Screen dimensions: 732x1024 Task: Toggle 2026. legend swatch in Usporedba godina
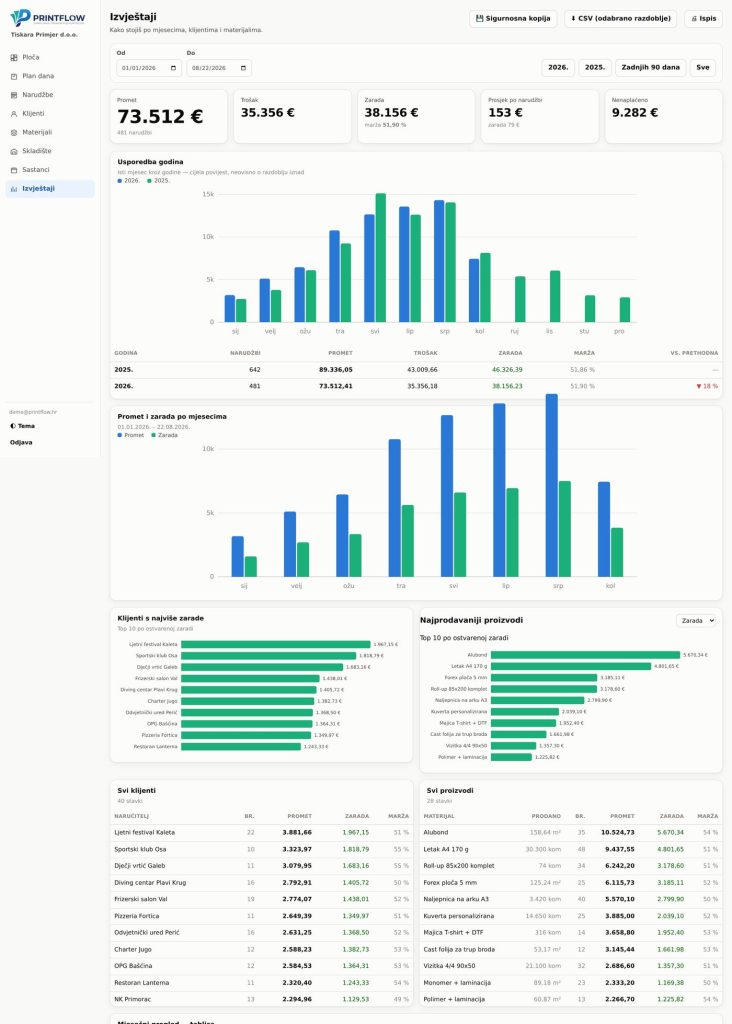click(x=119, y=181)
